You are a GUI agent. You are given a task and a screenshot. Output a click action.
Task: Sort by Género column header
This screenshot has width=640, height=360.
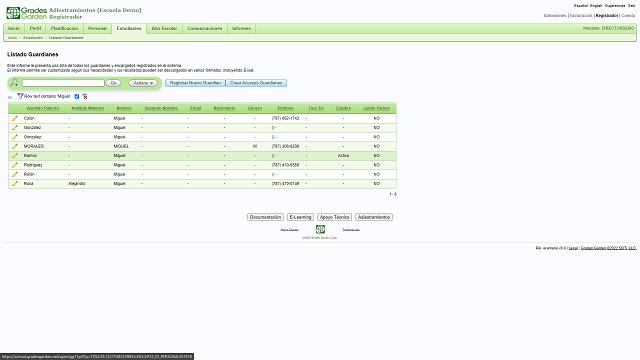point(255,108)
